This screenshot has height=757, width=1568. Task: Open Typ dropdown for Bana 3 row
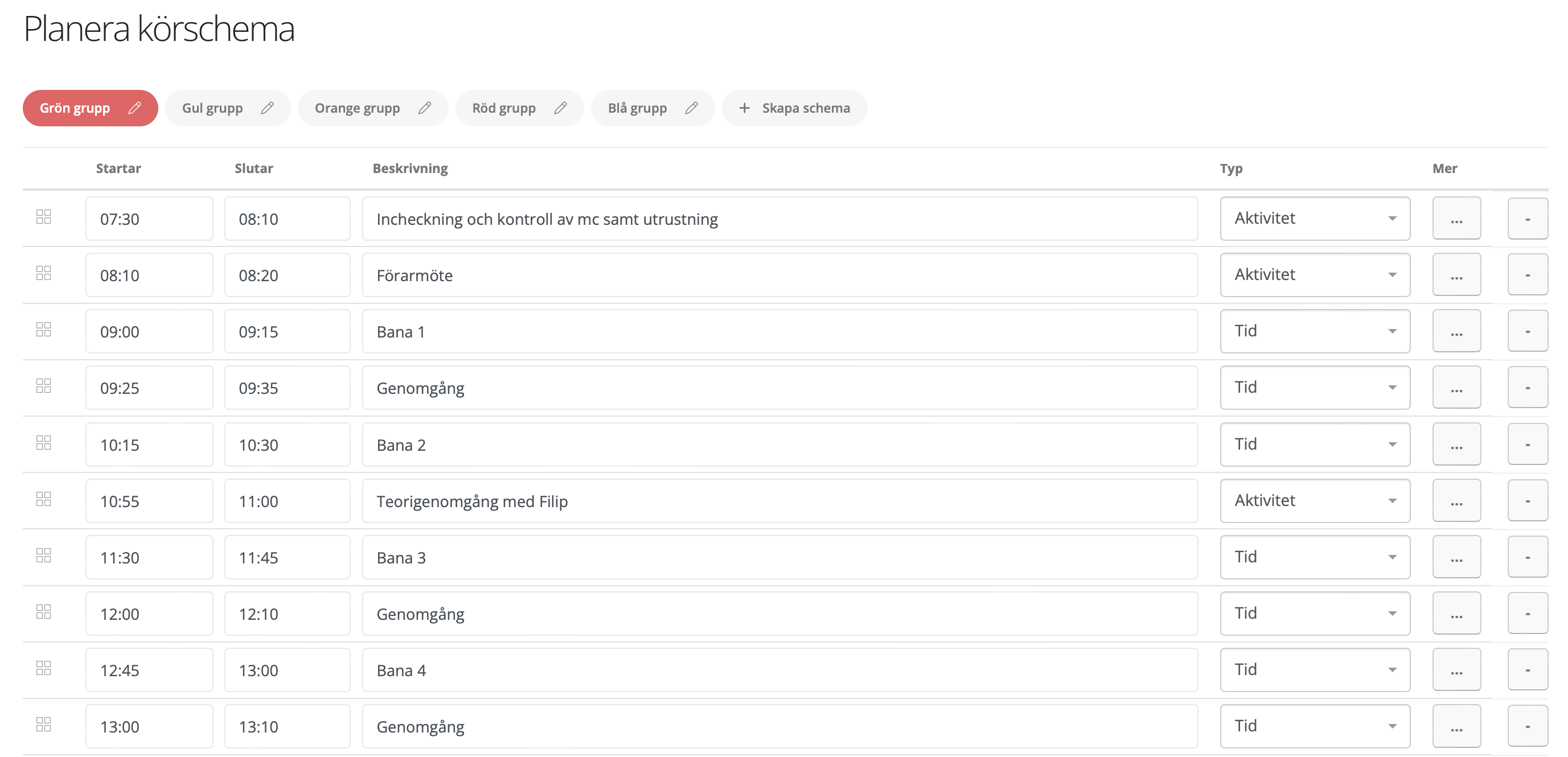point(1314,557)
